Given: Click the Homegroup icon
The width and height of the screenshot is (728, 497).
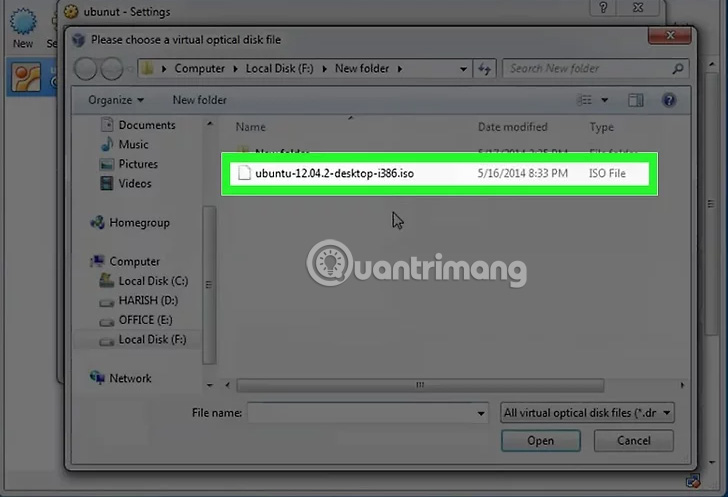Looking at the screenshot, I should 97,222.
